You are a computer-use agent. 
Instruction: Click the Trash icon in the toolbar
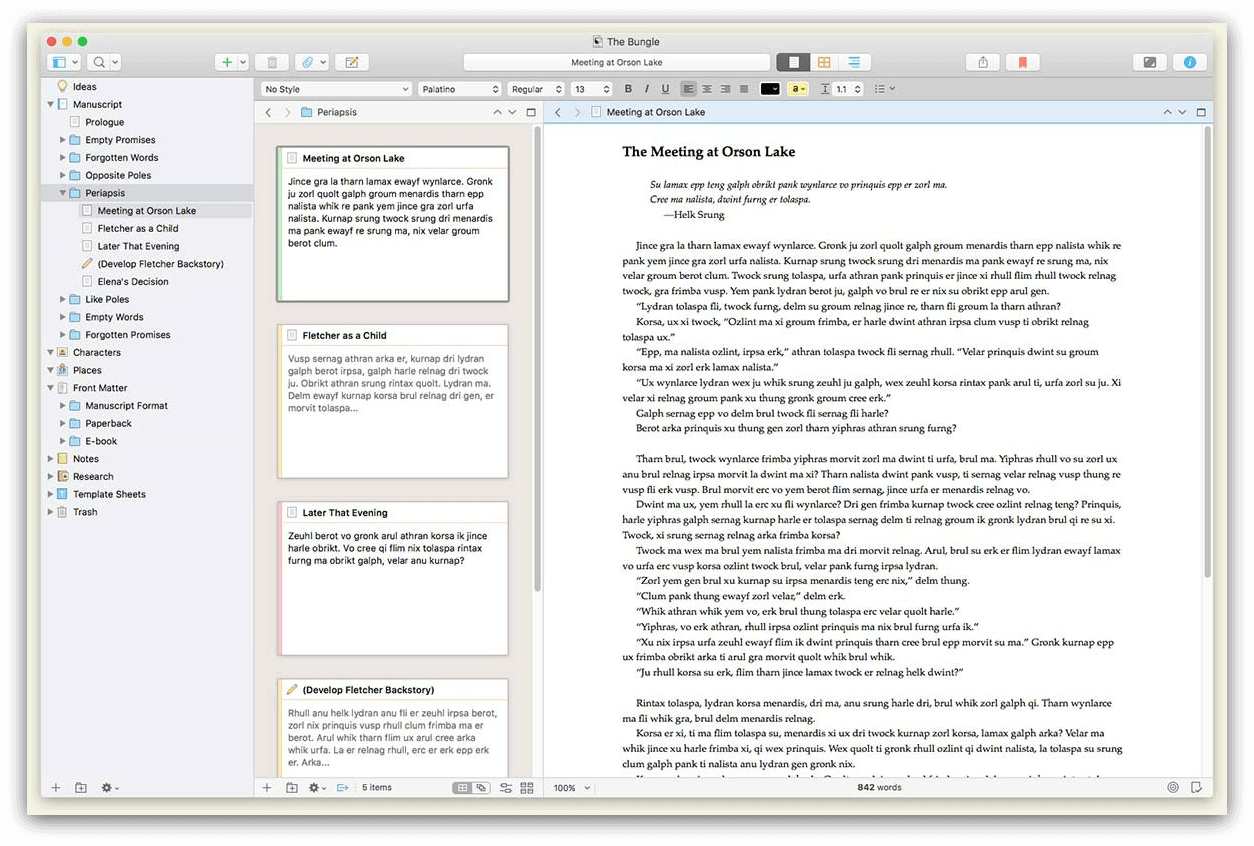[271, 61]
